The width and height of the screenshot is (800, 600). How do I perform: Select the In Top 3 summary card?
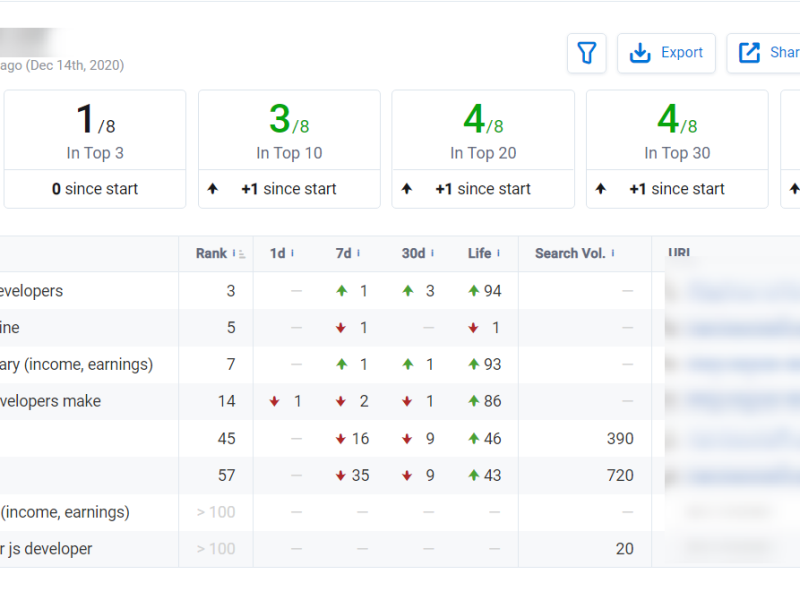[x=95, y=130]
